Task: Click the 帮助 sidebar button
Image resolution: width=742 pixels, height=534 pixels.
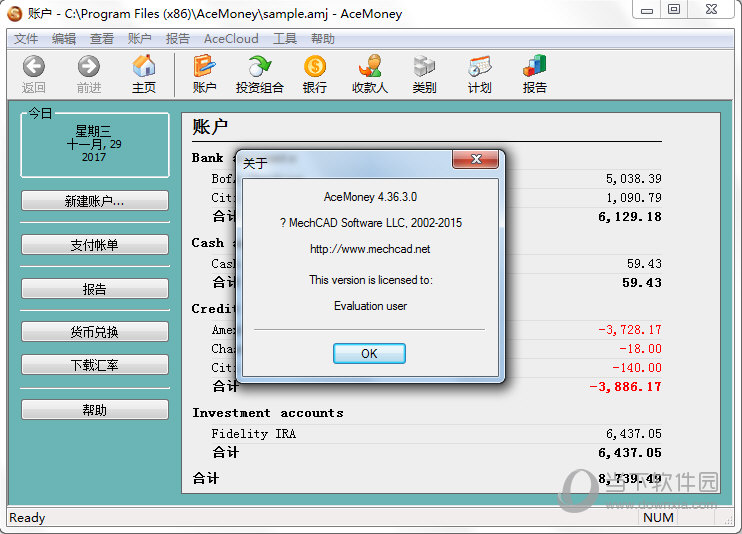Action: (x=95, y=409)
